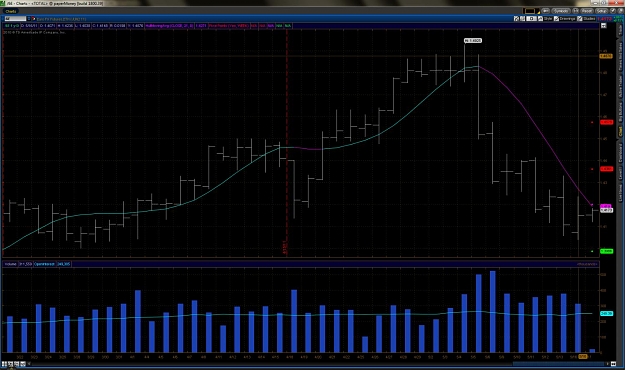The height and width of the screenshot is (370, 625).
Task: Click the horizontal scrollbar thumb
Action: (558, 364)
